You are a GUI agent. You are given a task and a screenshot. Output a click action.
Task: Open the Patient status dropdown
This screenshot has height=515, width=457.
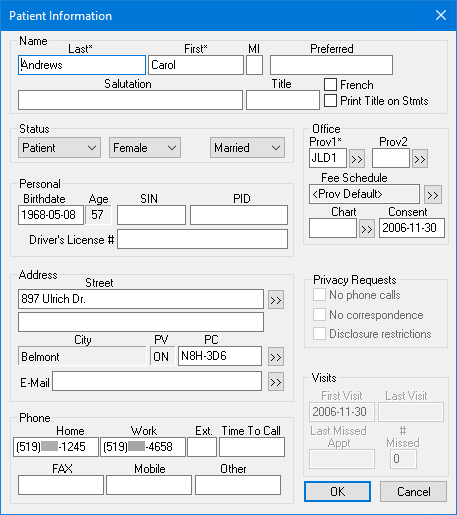pos(60,148)
